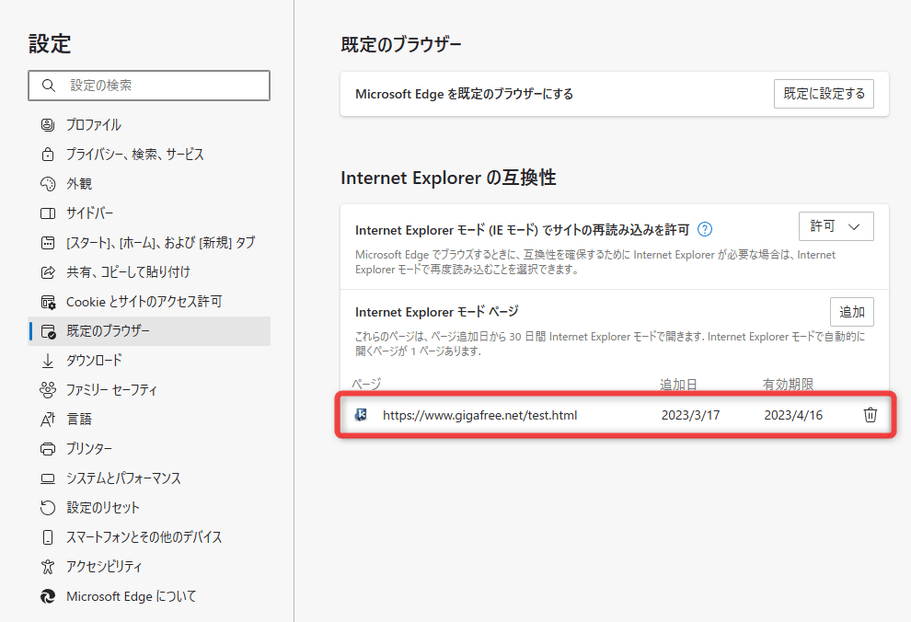
Task: Open Microsoft Edge について page
Action: tap(131, 596)
